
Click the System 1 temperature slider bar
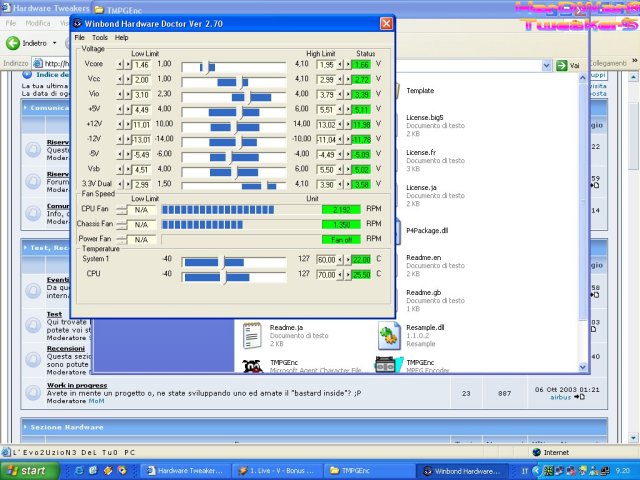[x=233, y=262]
